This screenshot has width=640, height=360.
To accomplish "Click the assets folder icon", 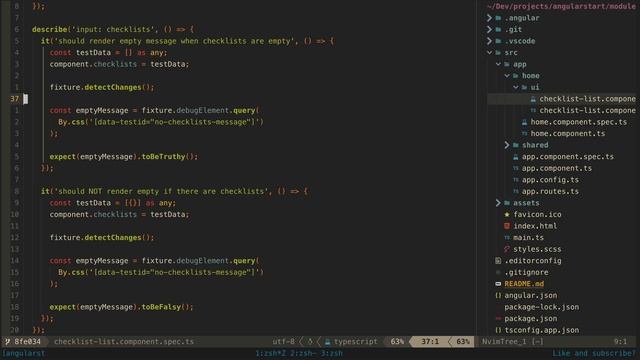I will (x=507, y=203).
